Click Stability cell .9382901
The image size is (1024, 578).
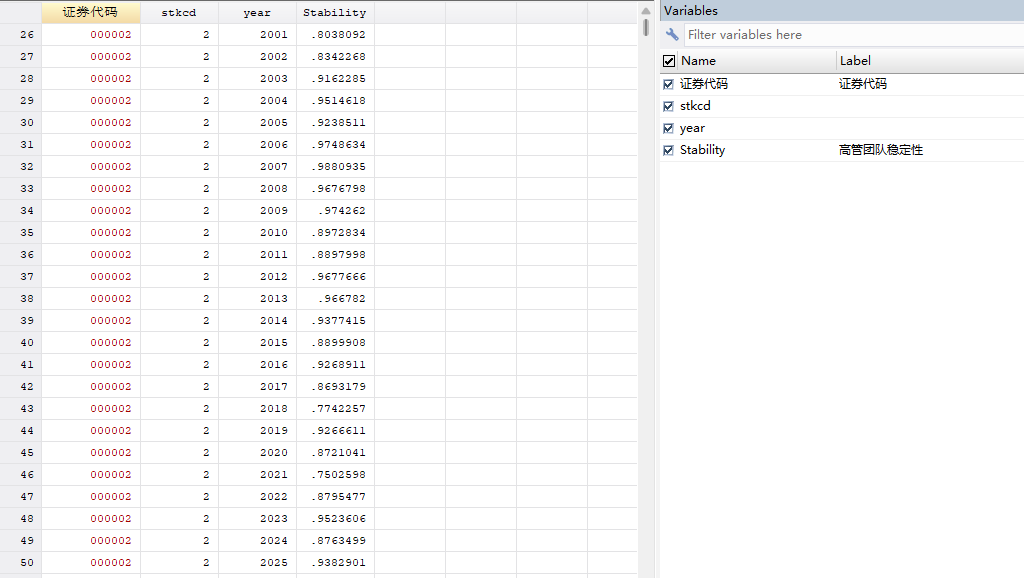point(335,562)
